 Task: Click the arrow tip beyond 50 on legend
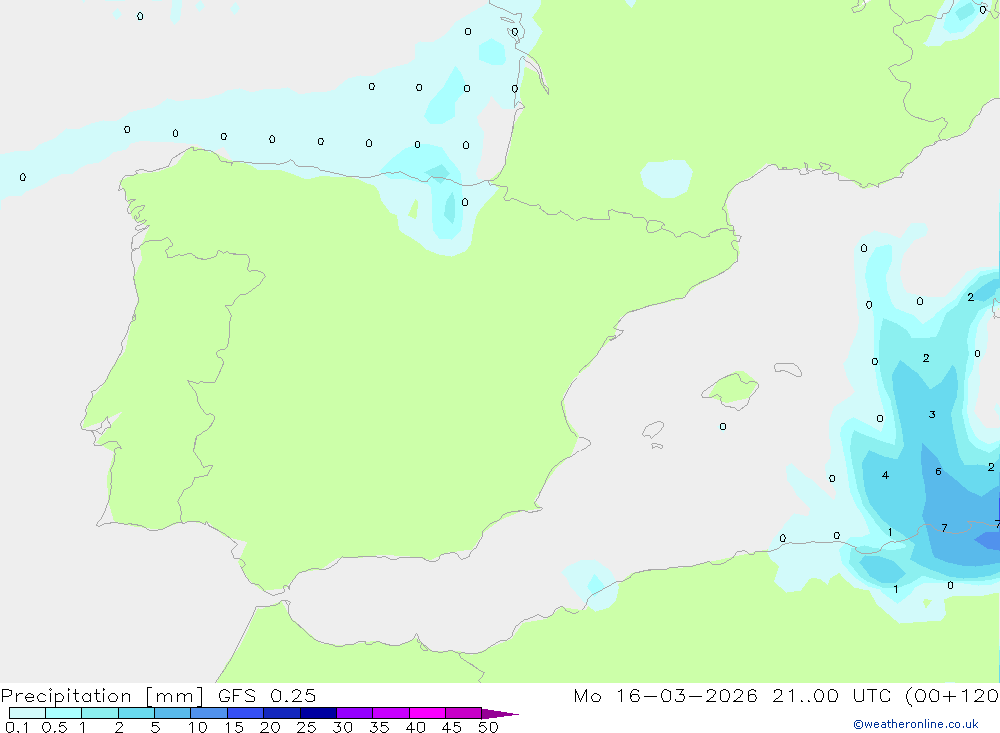click(x=501, y=713)
